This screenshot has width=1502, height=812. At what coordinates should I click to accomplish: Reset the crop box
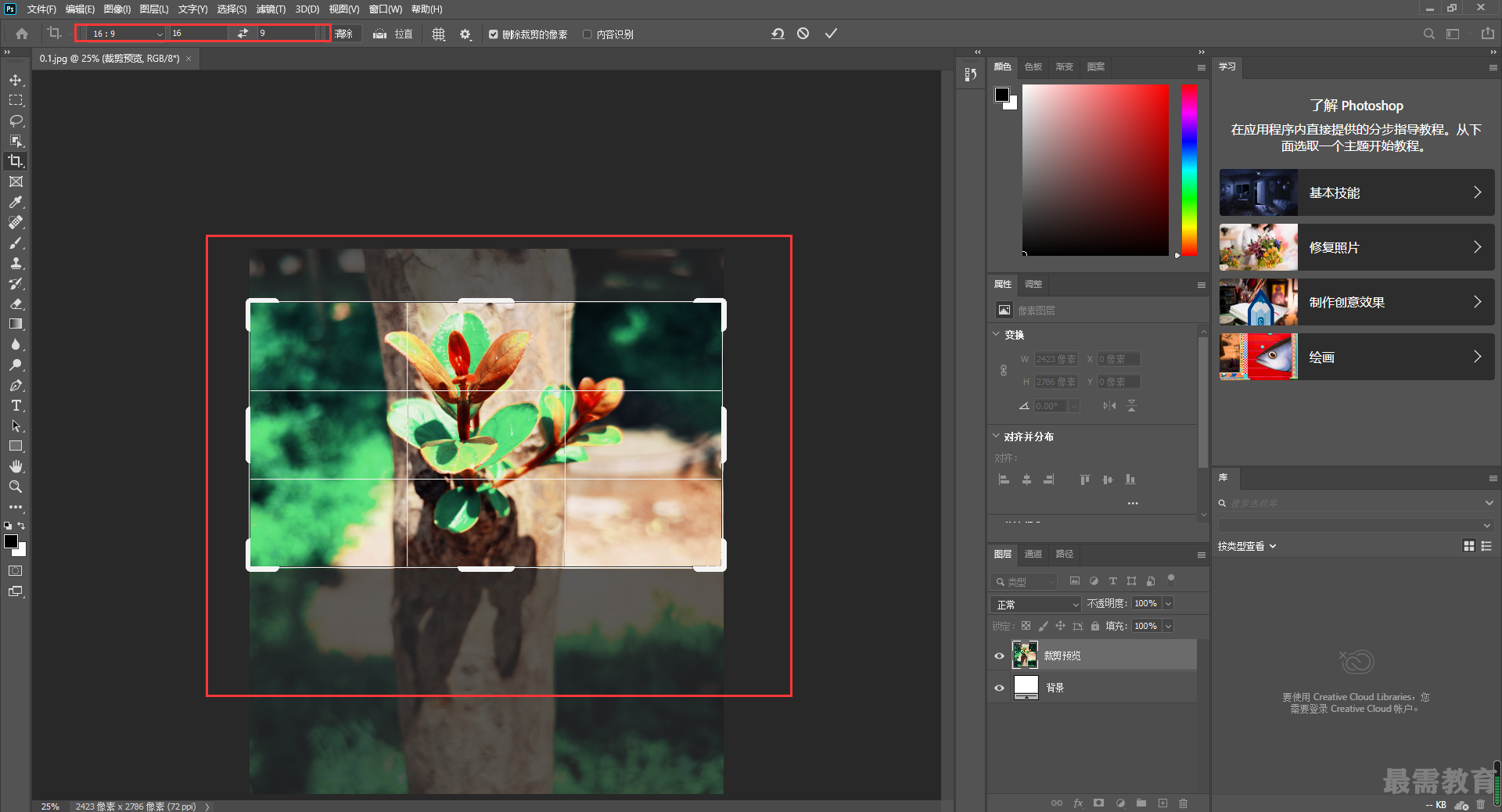[x=778, y=34]
